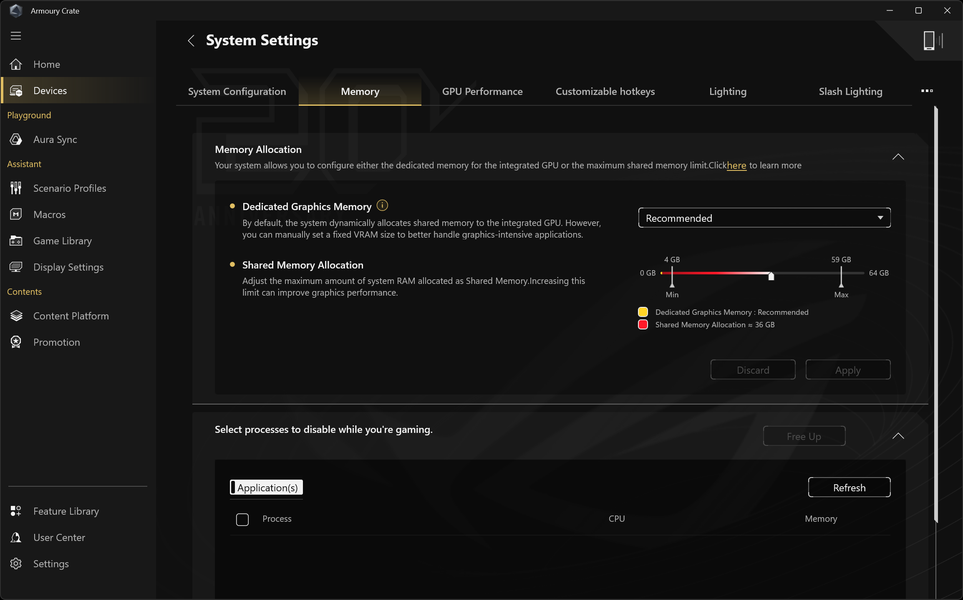
Task: Click the Shared Memory Allocation slider handle
Action: pyautogui.click(x=771, y=276)
